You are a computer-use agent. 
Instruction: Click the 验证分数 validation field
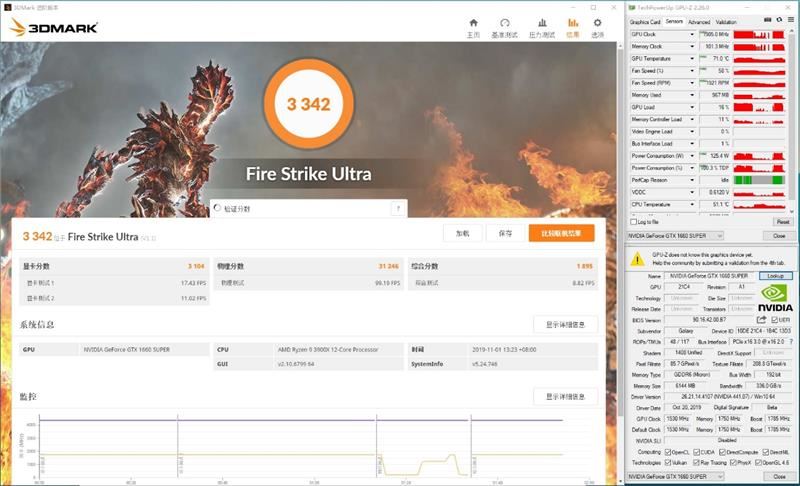pyautogui.click(x=308, y=208)
